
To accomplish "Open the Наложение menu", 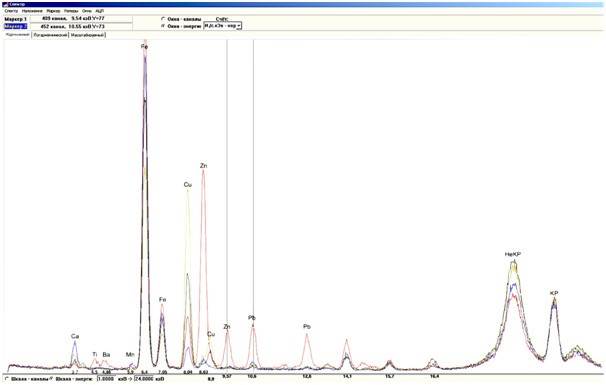I will point(32,11).
